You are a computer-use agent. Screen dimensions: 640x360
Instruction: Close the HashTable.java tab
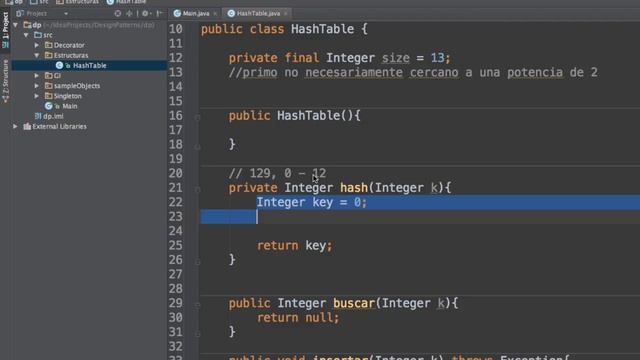[286, 13]
